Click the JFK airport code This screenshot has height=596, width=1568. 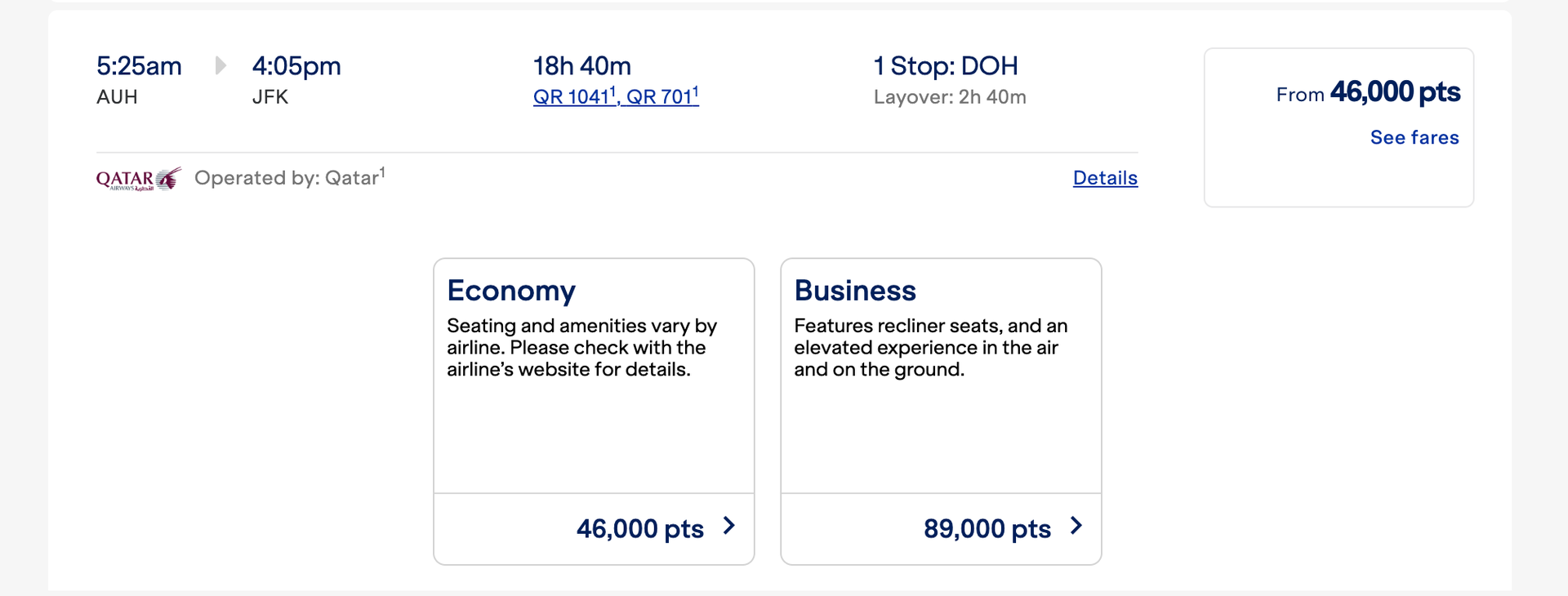pos(270,97)
